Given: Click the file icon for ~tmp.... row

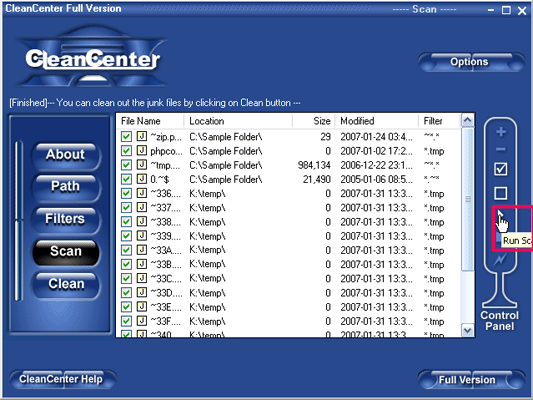Looking at the screenshot, I should [x=142, y=165].
